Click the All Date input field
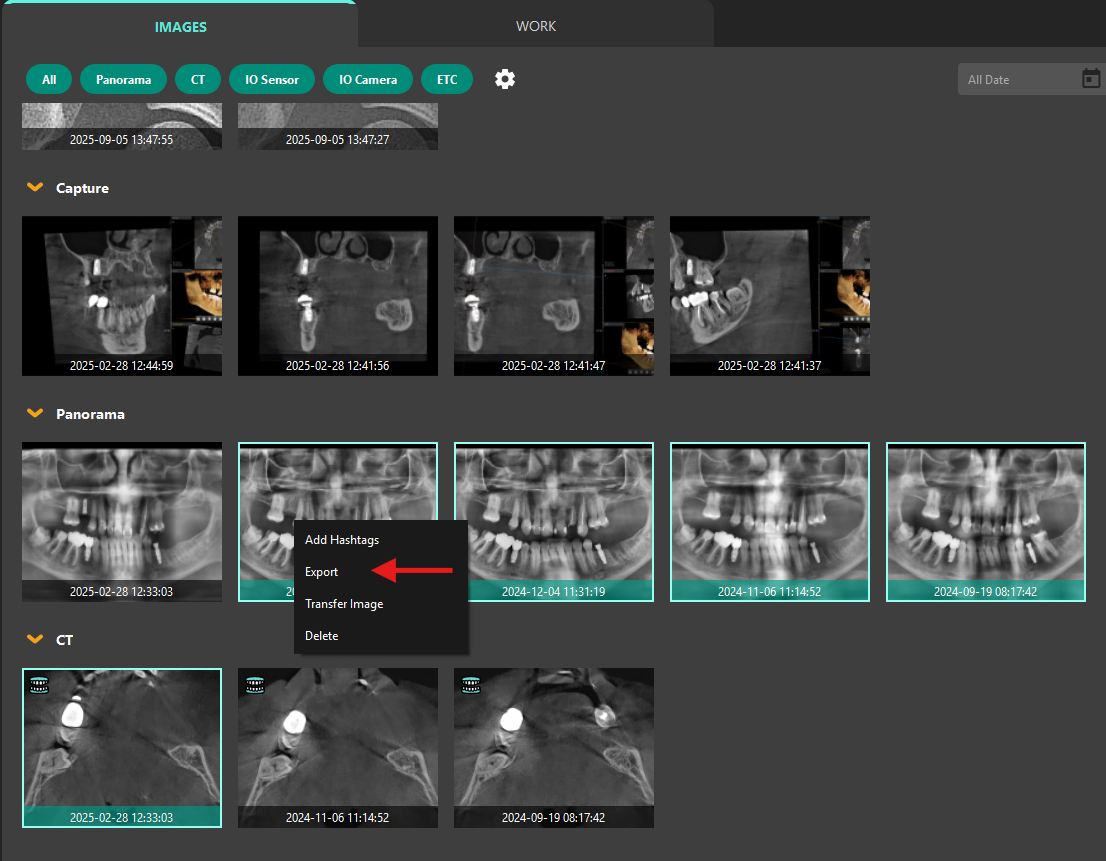This screenshot has height=861, width=1106. click(1031, 80)
